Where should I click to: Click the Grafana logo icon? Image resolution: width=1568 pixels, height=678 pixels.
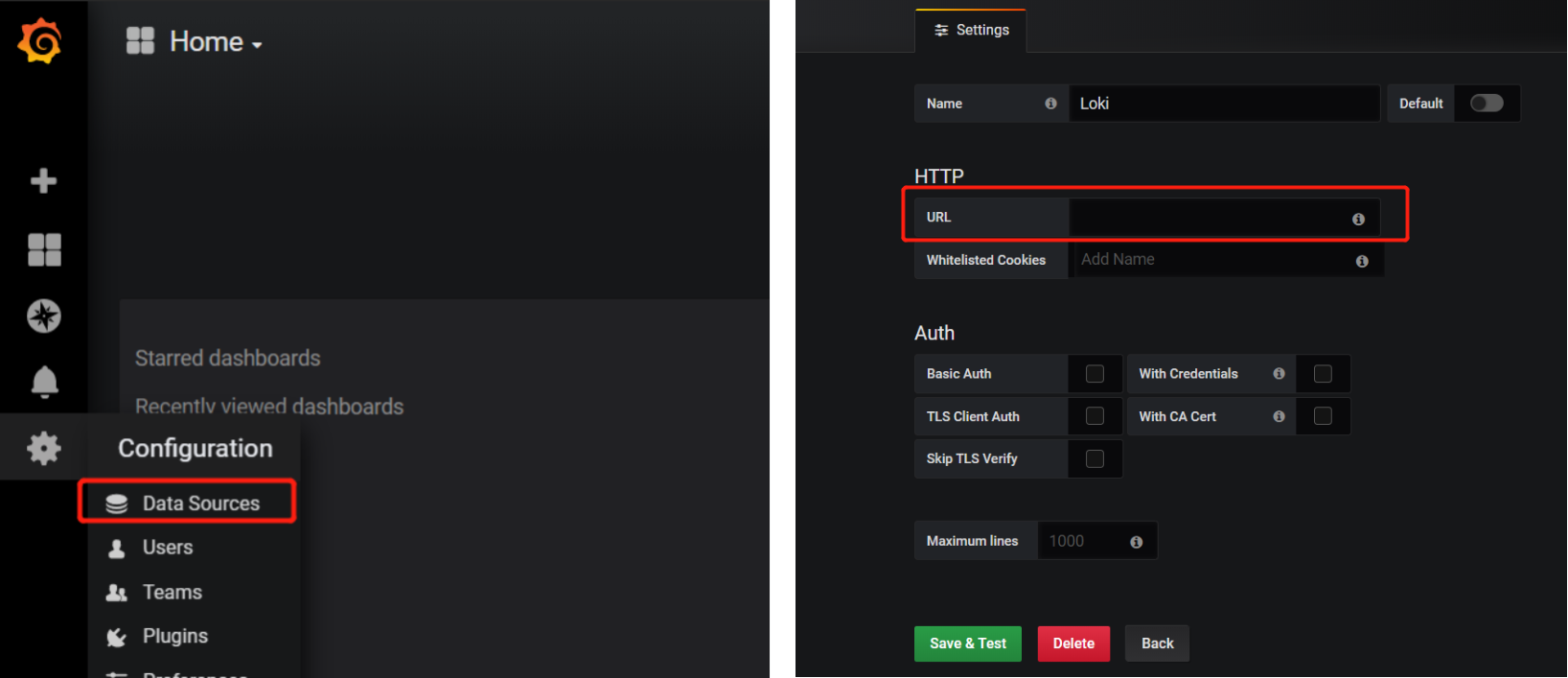click(x=40, y=41)
